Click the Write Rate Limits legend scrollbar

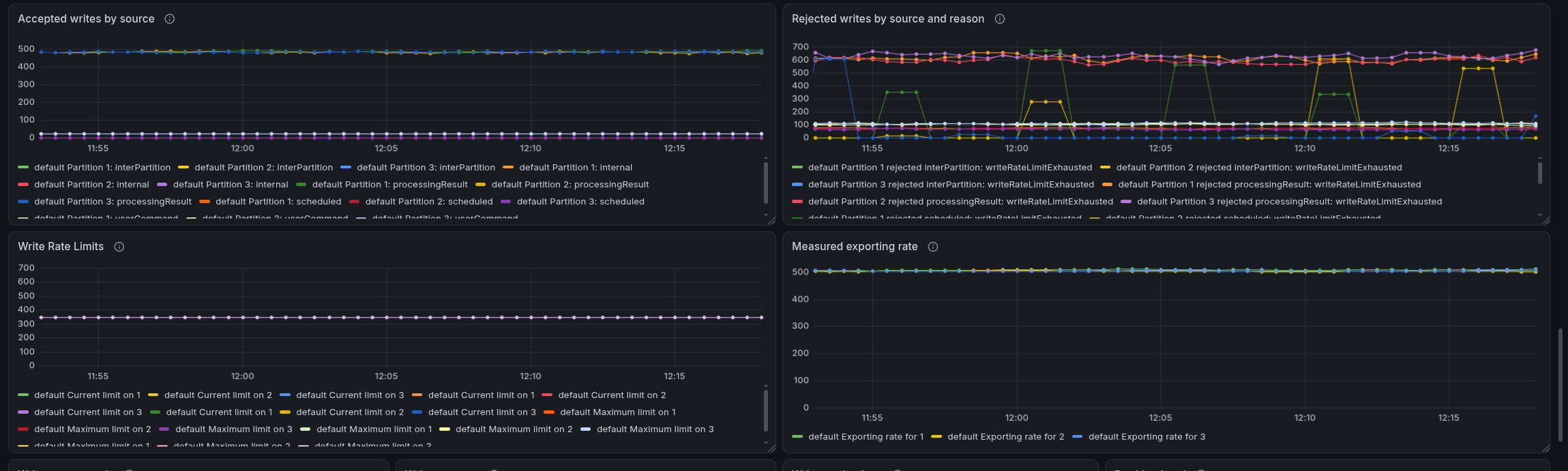click(x=766, y=410)
